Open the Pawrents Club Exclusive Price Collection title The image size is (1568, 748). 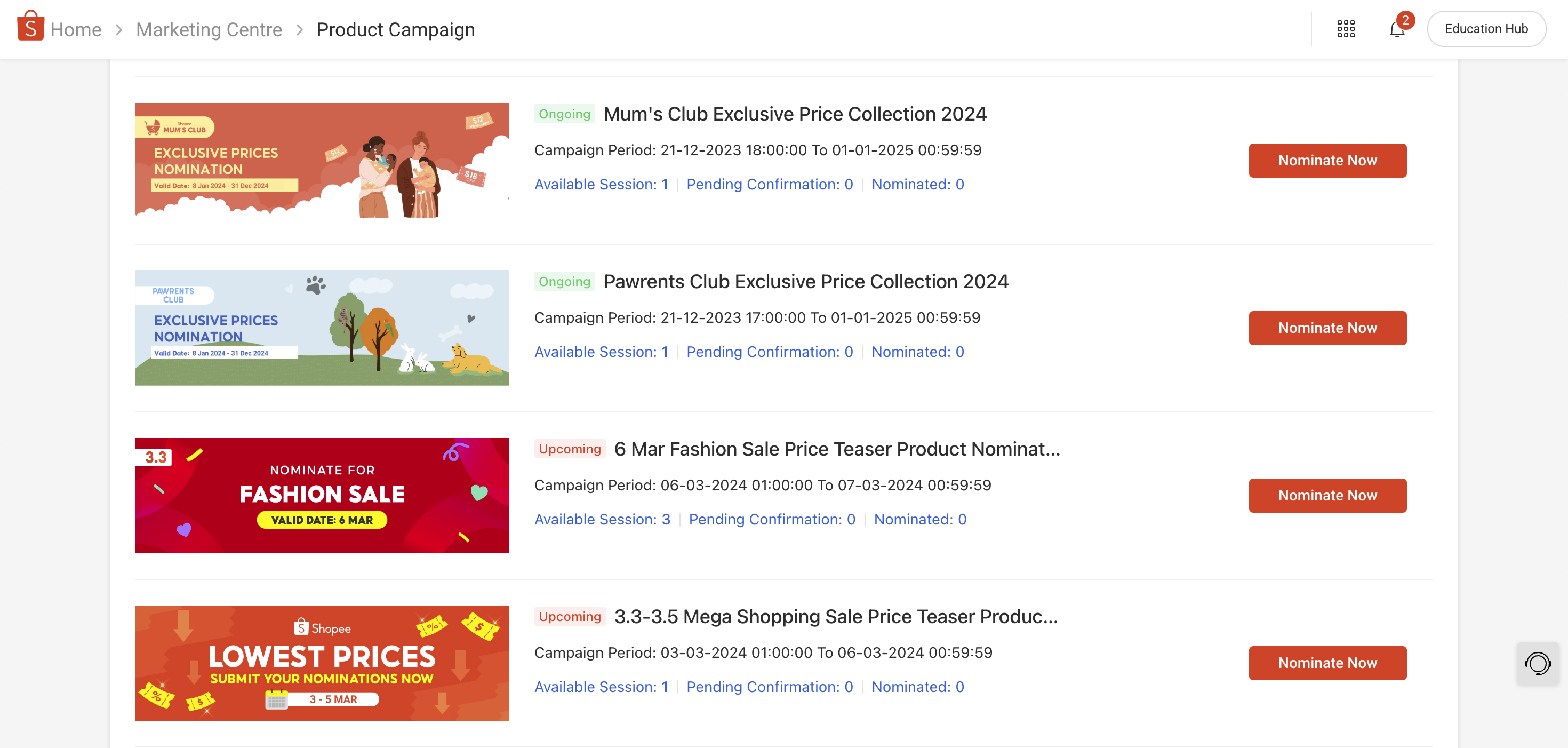coord(805,281)
